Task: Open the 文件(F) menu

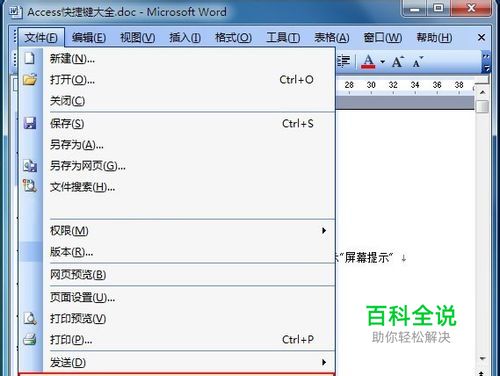Action: pyautogui.click(x=41, y=38)
